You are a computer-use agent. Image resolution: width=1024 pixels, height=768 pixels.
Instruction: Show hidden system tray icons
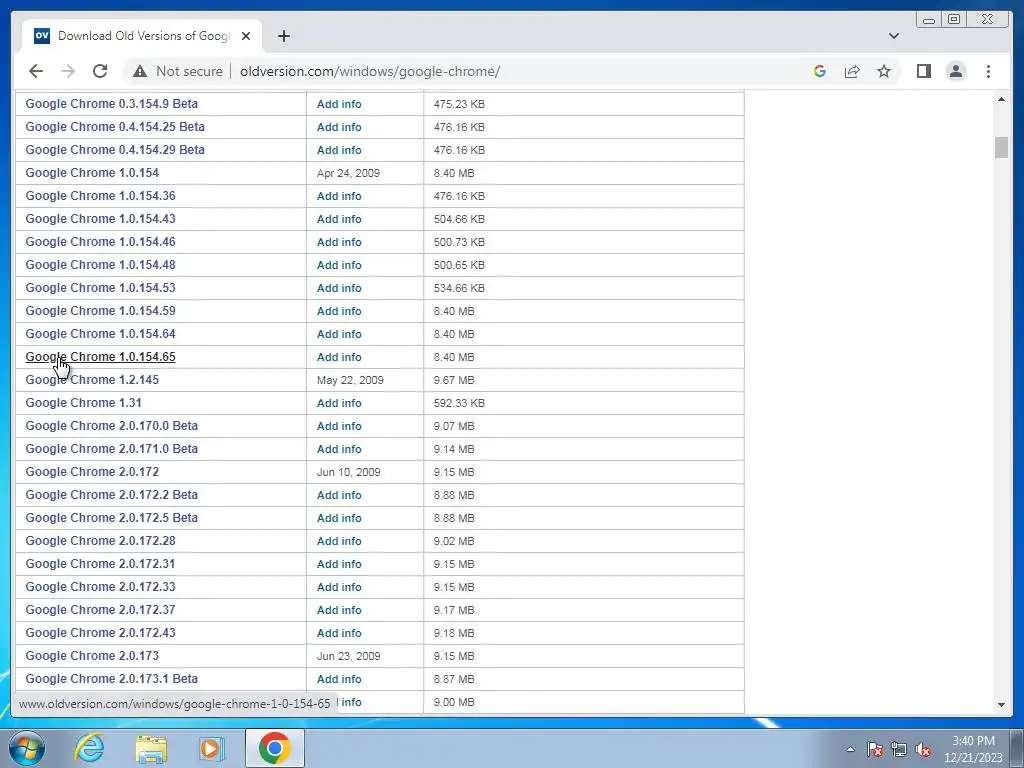point(850,749)
